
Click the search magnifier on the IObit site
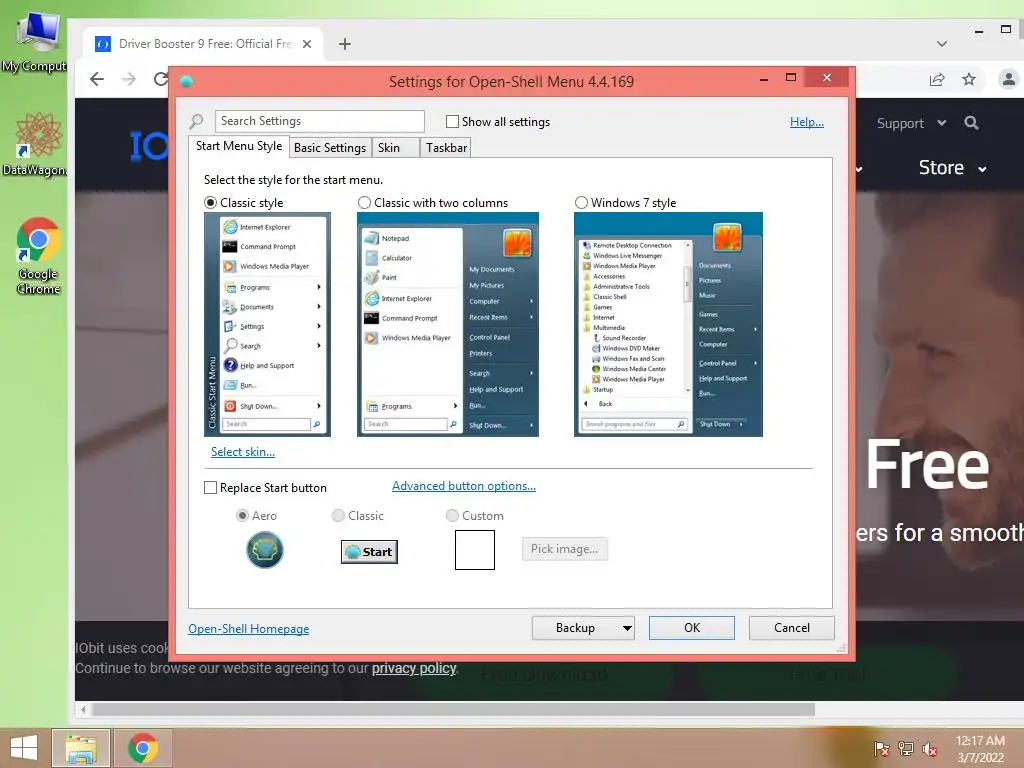point(971,123)
